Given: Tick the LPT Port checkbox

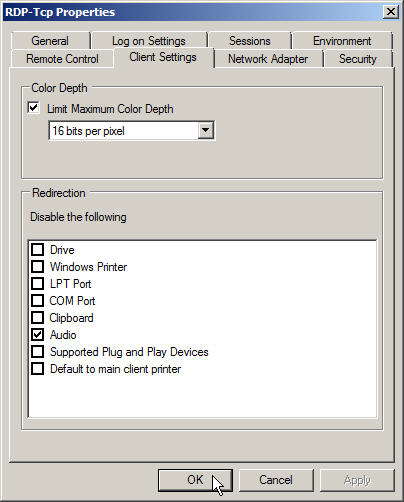Looking at the screenshot, I should (38, 283).
